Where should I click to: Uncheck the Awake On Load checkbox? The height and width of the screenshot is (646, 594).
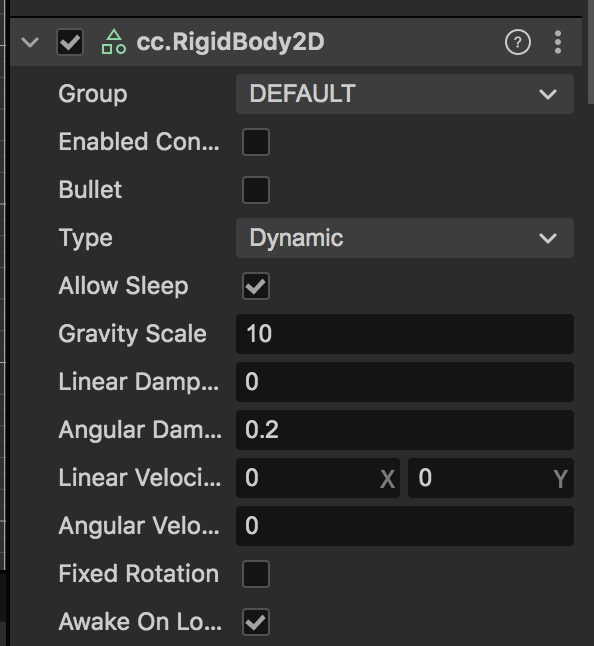(256, 622)
